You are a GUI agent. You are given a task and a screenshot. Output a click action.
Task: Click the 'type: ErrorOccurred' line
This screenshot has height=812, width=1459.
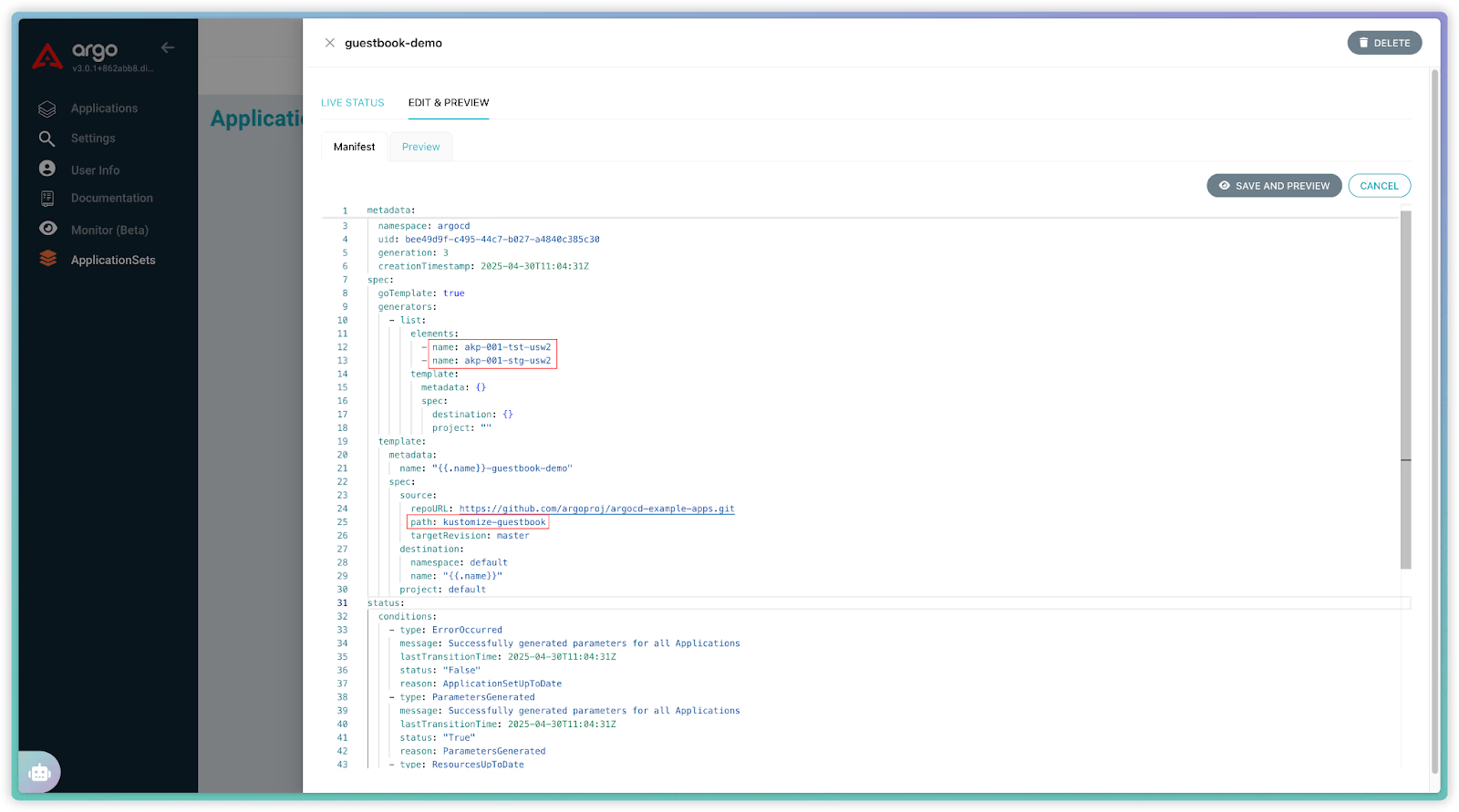click(x=450, y=630)
